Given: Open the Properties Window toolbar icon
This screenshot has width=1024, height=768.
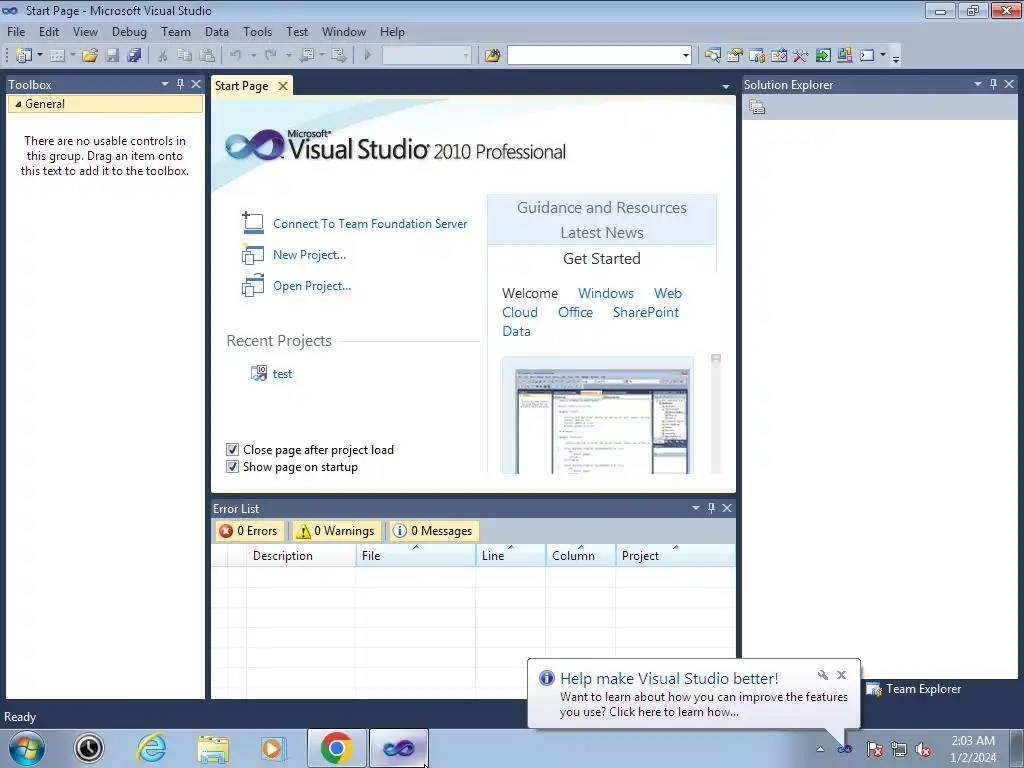Looking at the screenshot, I should pyautogui.click(x=735, y=56).
